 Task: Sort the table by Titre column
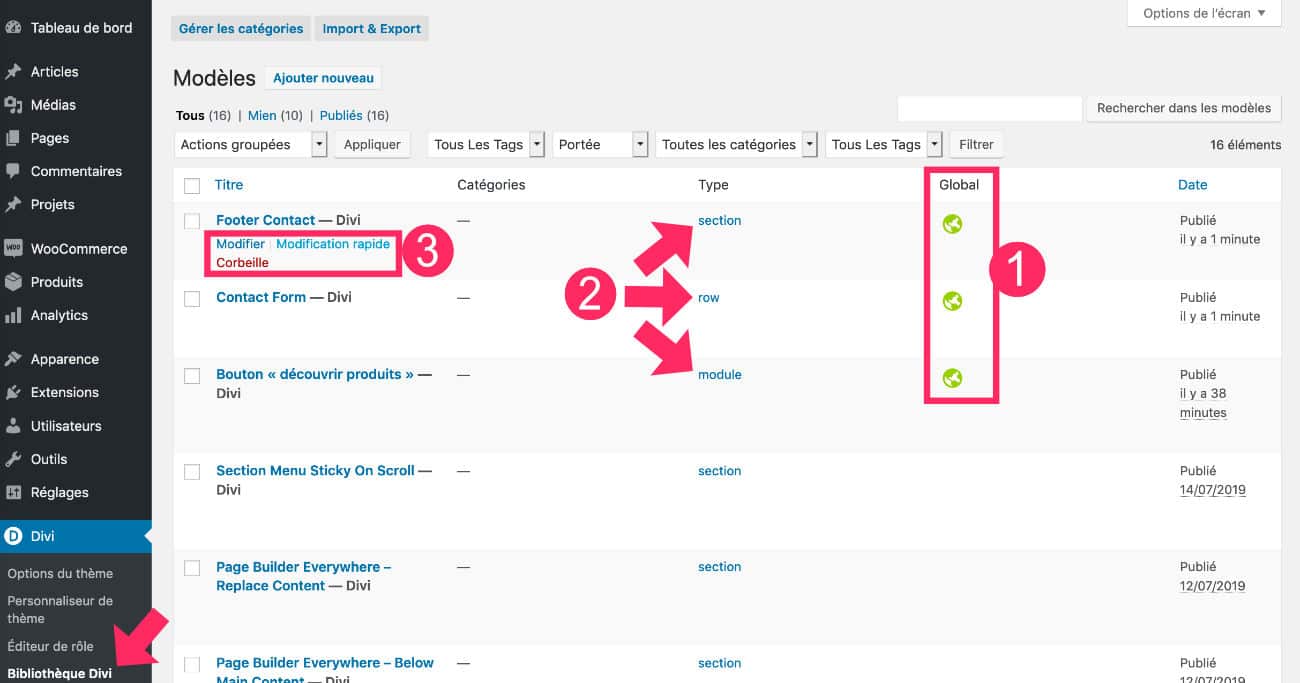click(x=229, y=185)
